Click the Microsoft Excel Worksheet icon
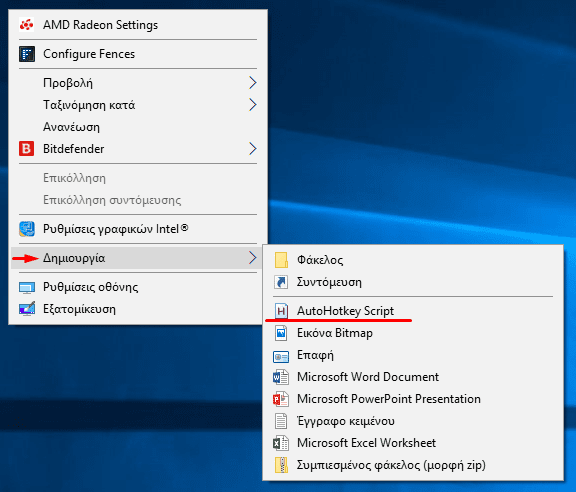The height and width of the screenshot is (492, 576). tap(281, 443)
